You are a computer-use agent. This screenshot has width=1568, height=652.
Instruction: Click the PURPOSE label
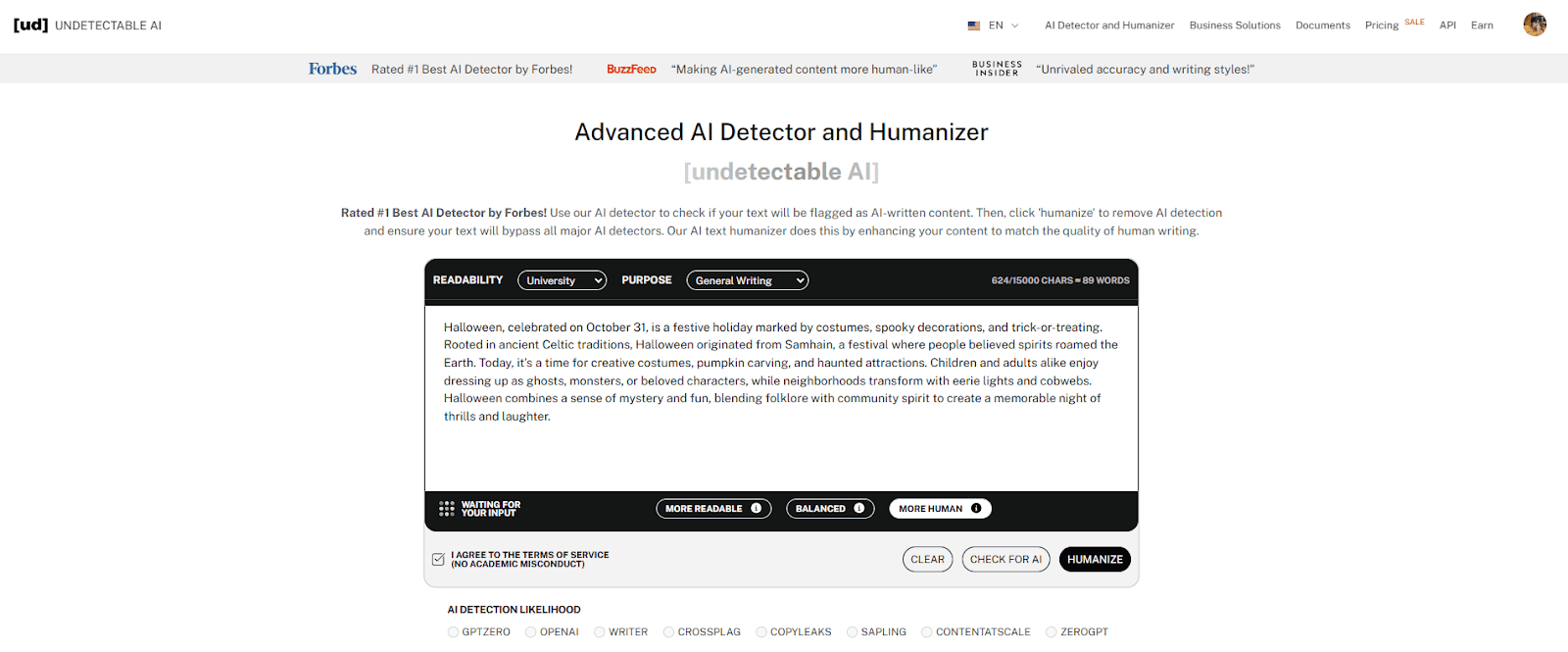pos(647,279)
